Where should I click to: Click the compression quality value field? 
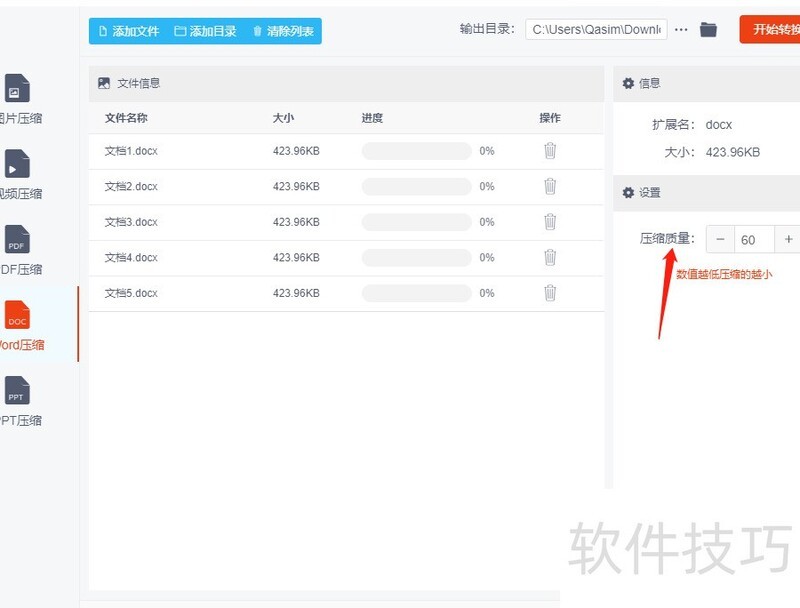pos(755,239)
